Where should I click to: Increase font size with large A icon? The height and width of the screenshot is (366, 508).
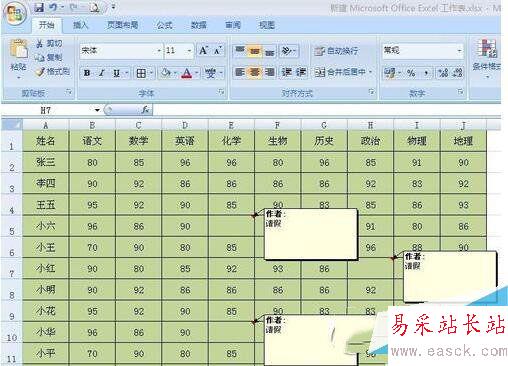coord(203,51)
